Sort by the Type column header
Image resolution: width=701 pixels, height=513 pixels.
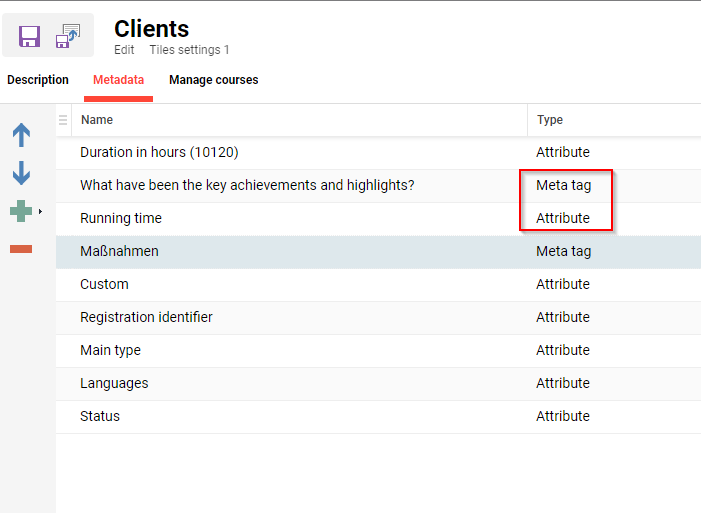(550, 120)
